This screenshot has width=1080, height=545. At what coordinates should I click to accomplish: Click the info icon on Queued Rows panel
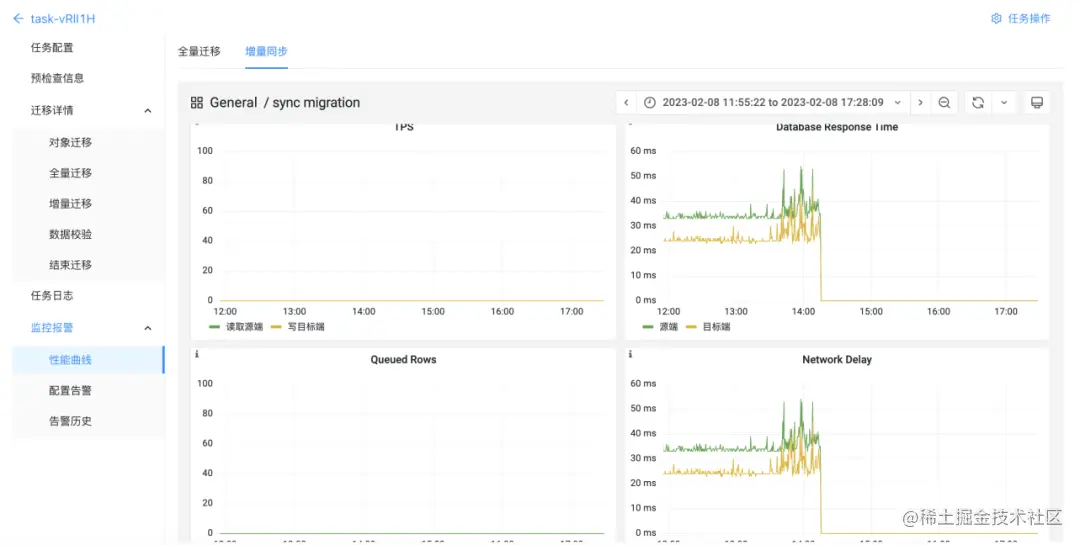(x=197, y=354)
